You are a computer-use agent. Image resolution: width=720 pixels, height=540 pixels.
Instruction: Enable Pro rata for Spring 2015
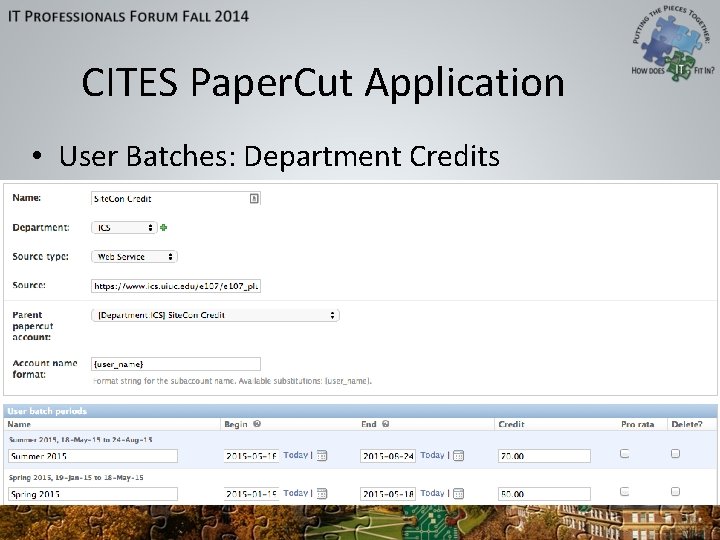pyautogui.click(x=624, y=492)
